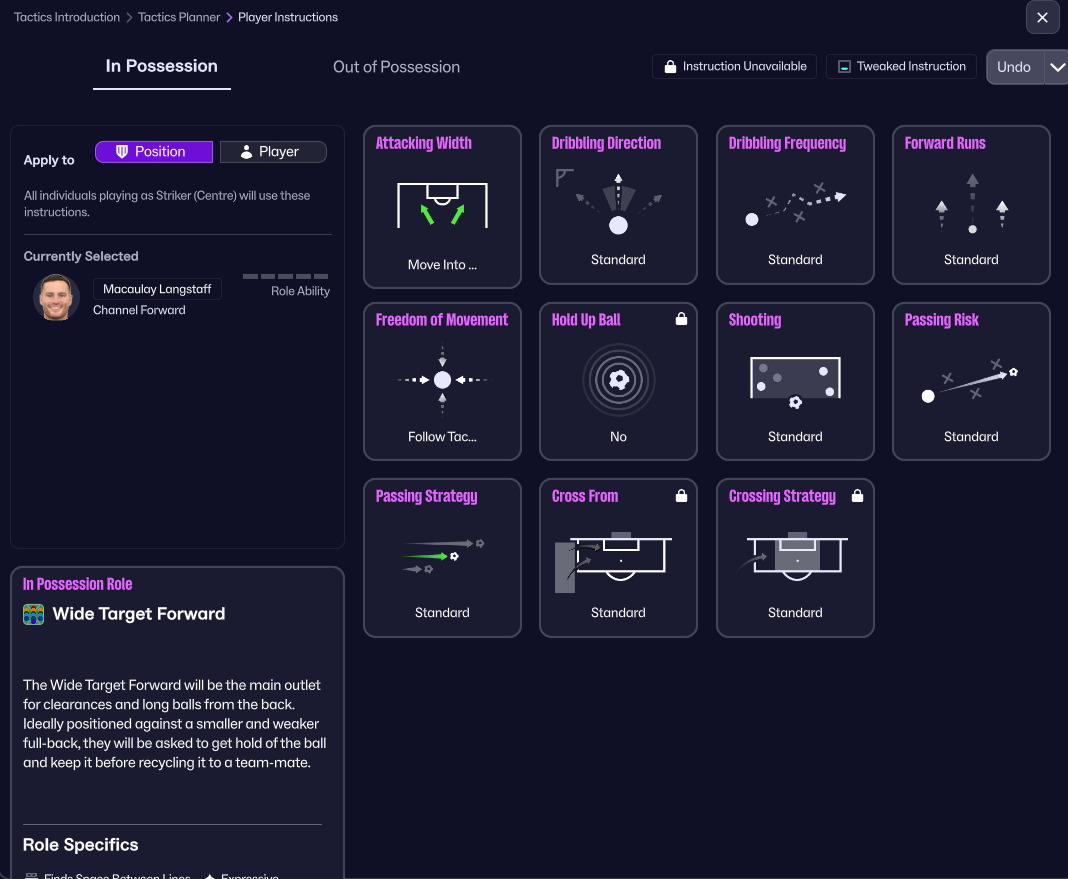Open the Shooting pitch diagram icon

click(x=795, y=382)
